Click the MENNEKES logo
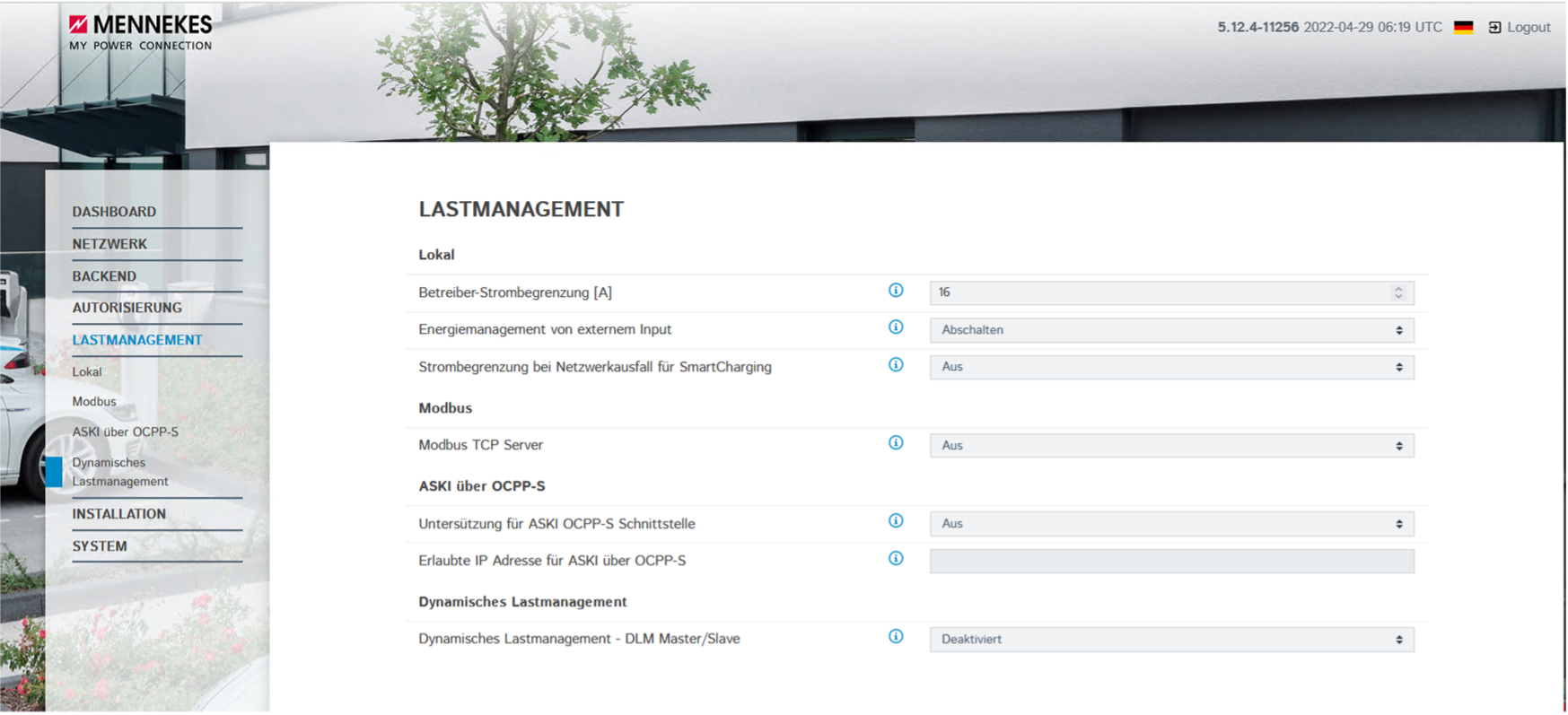 coord(141,32)
